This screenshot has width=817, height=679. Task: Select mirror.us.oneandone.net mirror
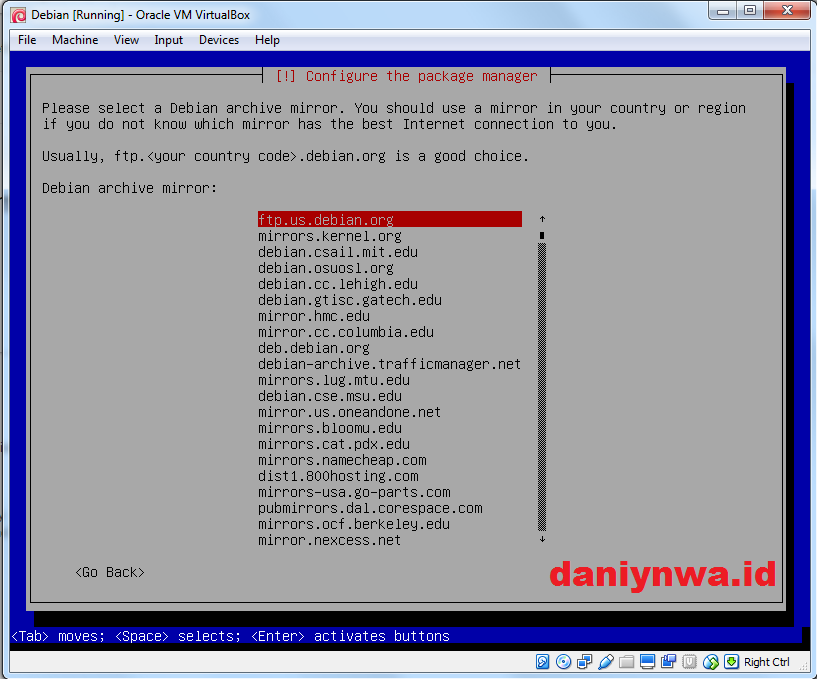pos(350,412)
